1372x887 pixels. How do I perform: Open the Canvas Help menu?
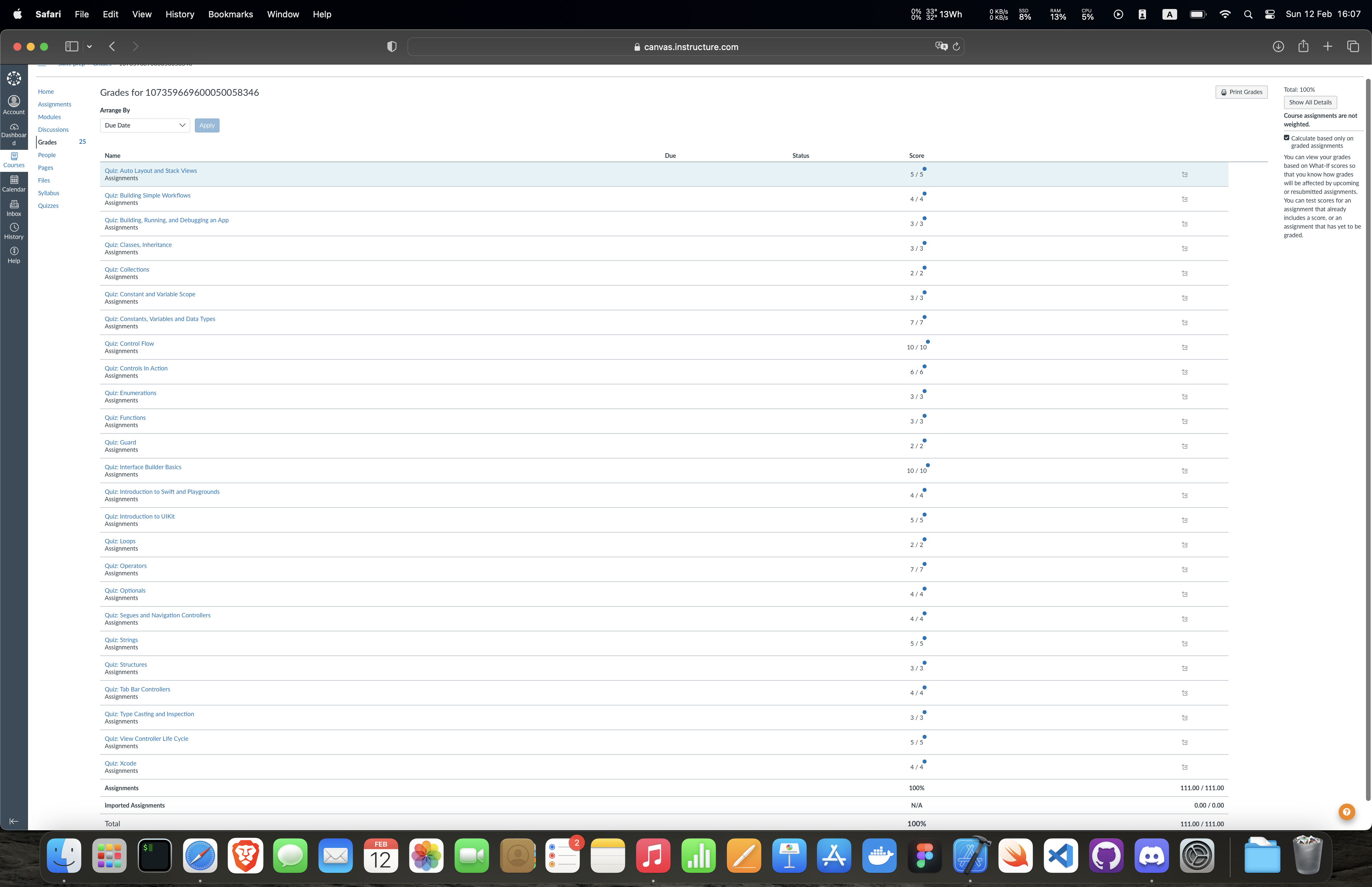coord(14,256)
